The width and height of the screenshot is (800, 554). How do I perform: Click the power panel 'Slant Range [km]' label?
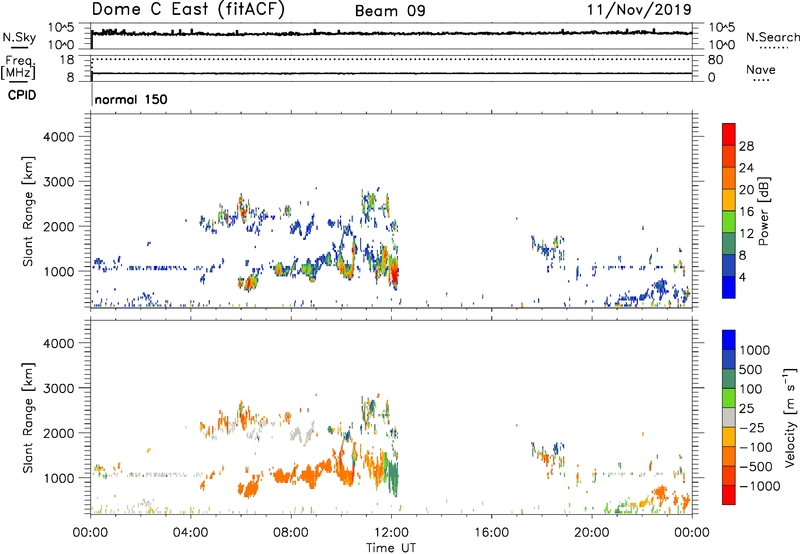(28, 211)
